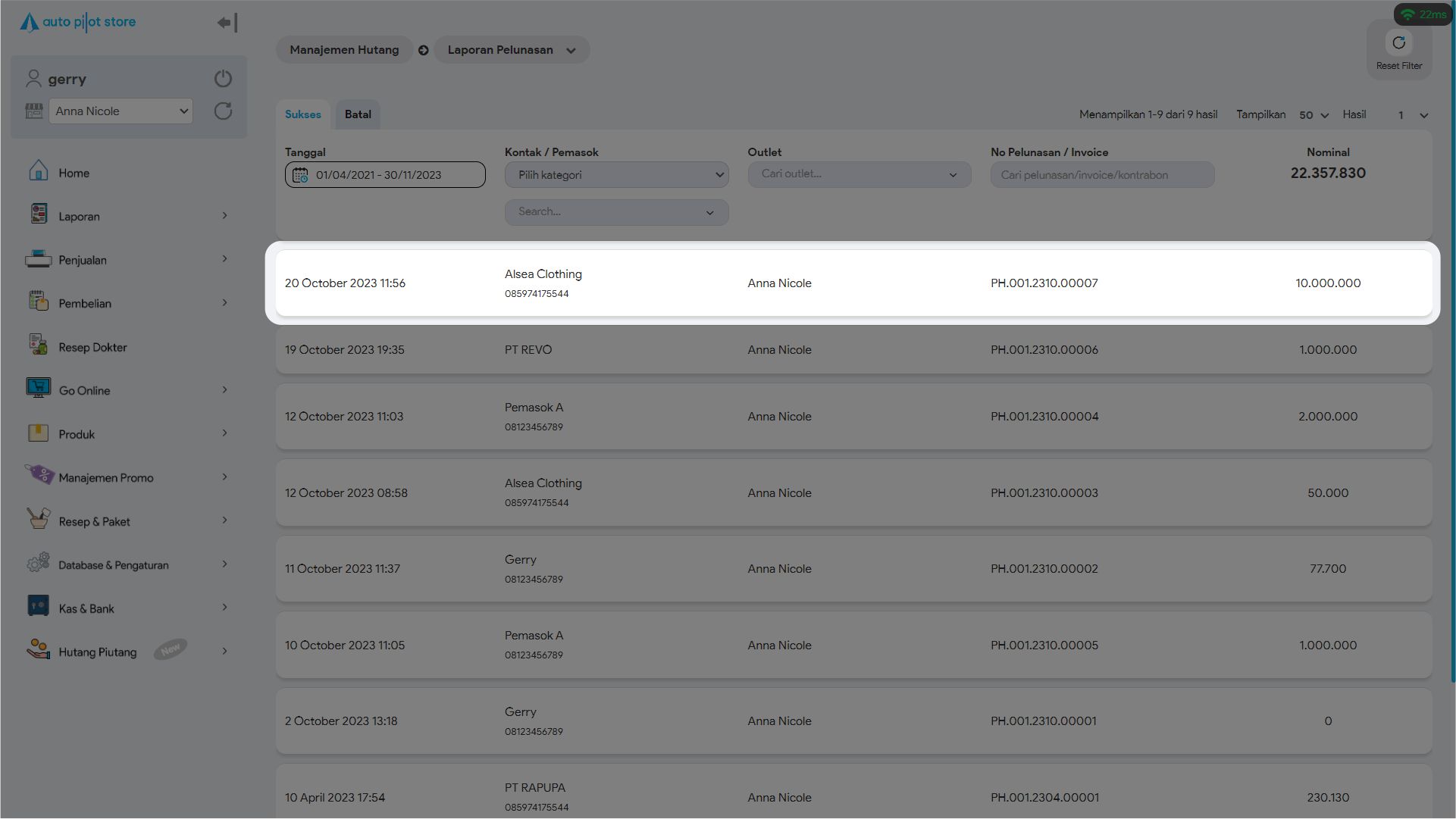Open Resep Dokter sidebar item

pyautogui.click(x=92, y=348)
